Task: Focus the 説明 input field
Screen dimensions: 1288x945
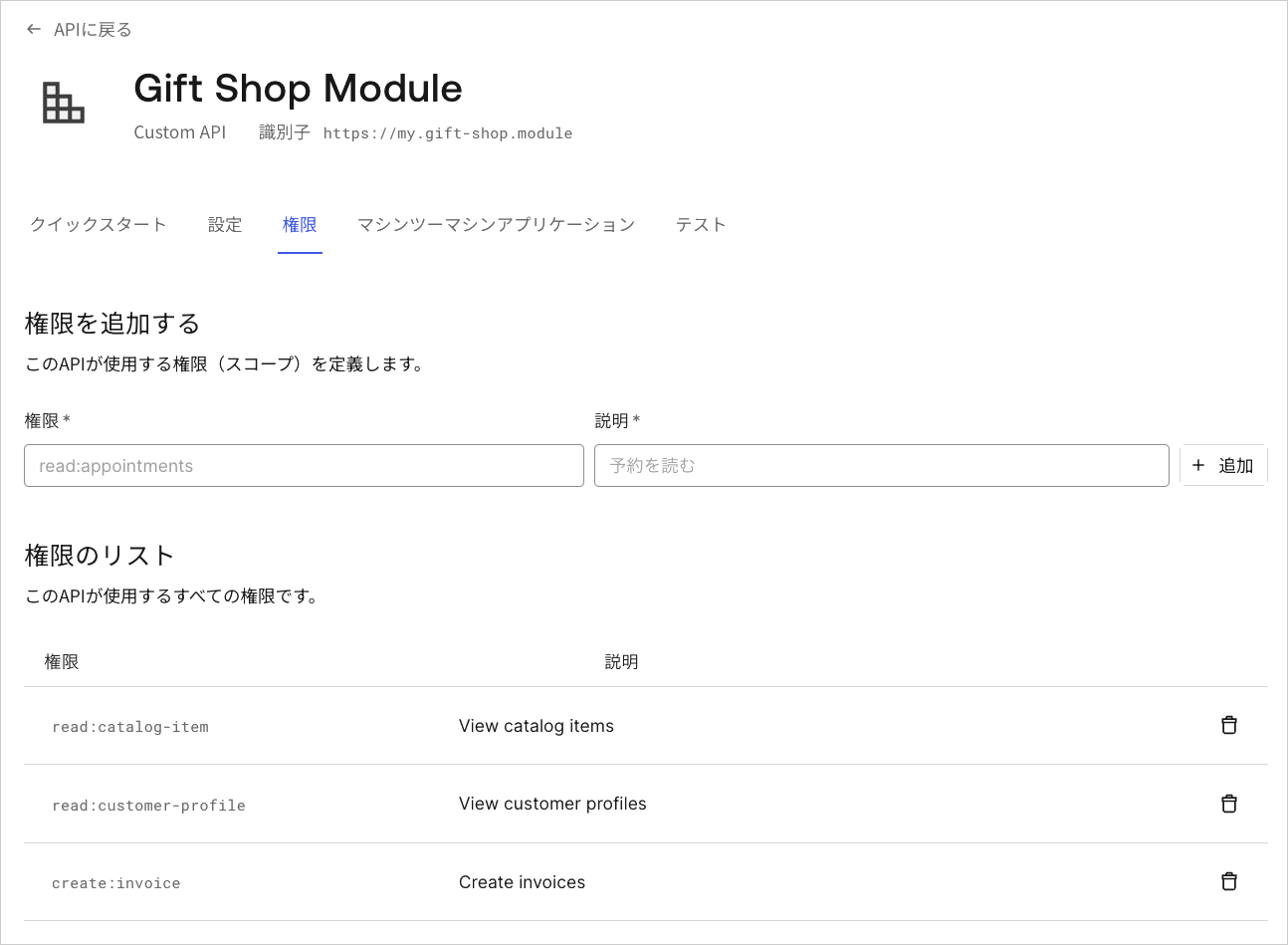Action: tap(882, 465)
